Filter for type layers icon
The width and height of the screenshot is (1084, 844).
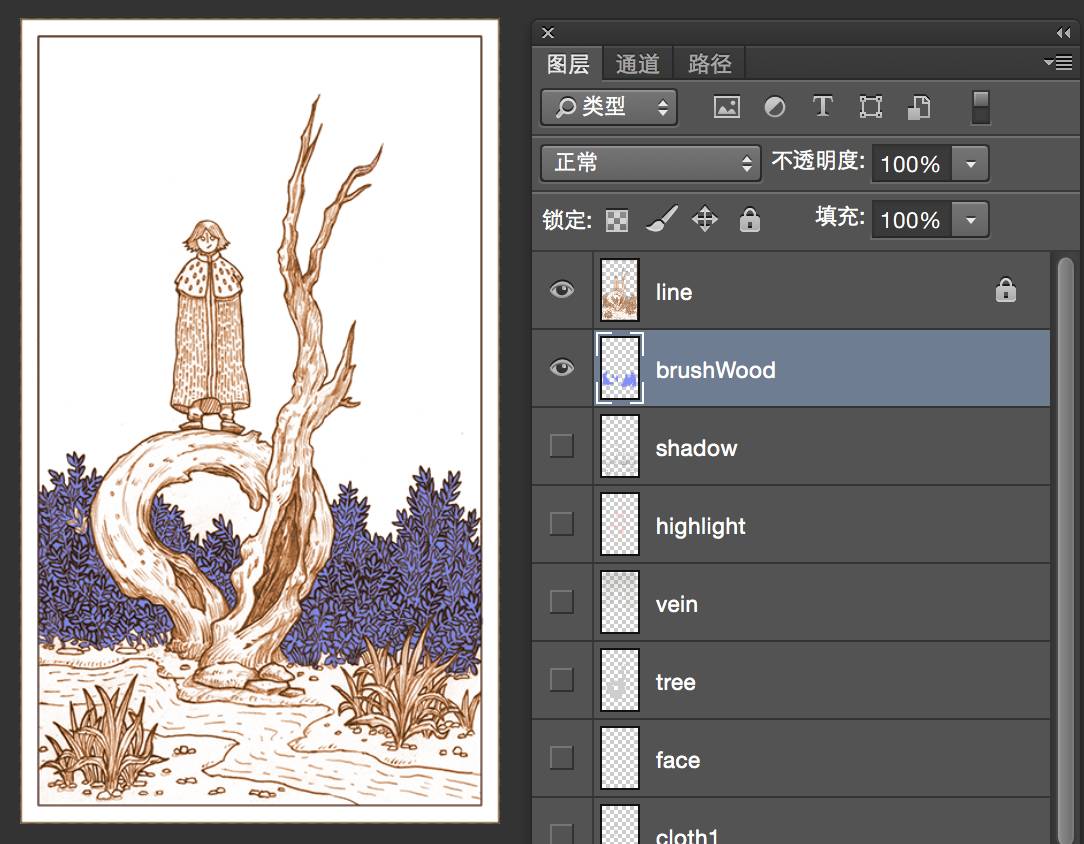click(x=822, y=106)
